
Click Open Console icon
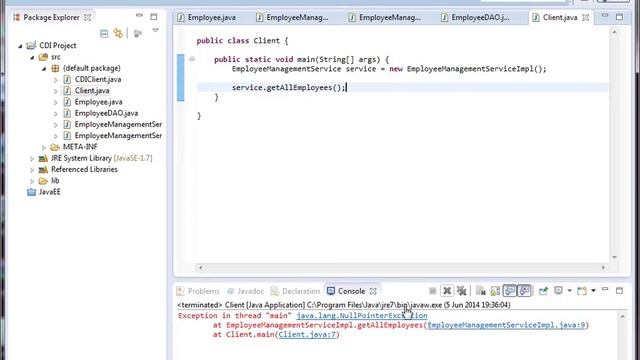pyautogui.click(x=582, y=291)
